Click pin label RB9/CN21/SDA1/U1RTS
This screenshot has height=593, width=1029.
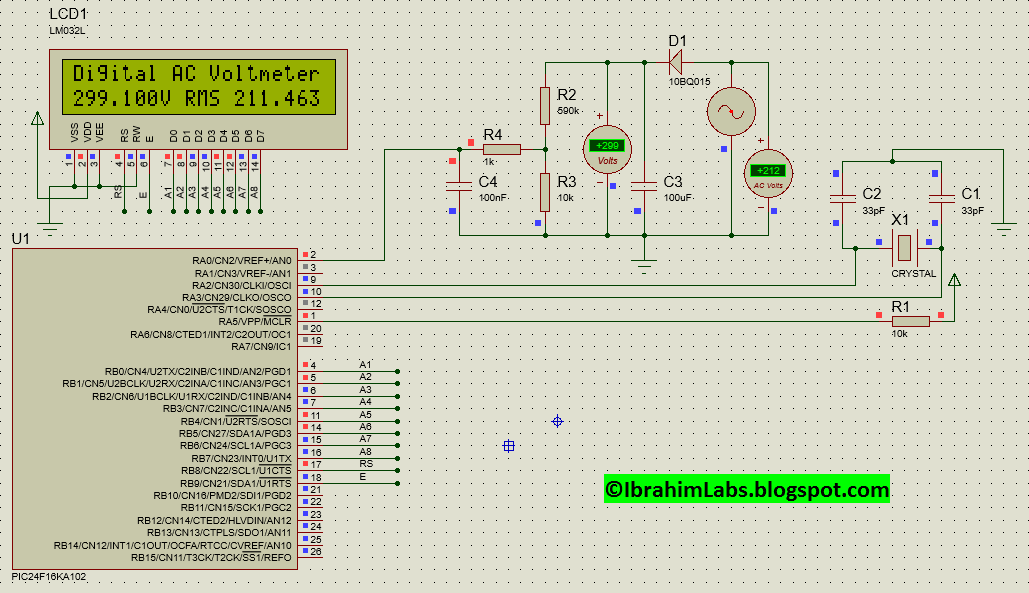(x=236, y=483)
